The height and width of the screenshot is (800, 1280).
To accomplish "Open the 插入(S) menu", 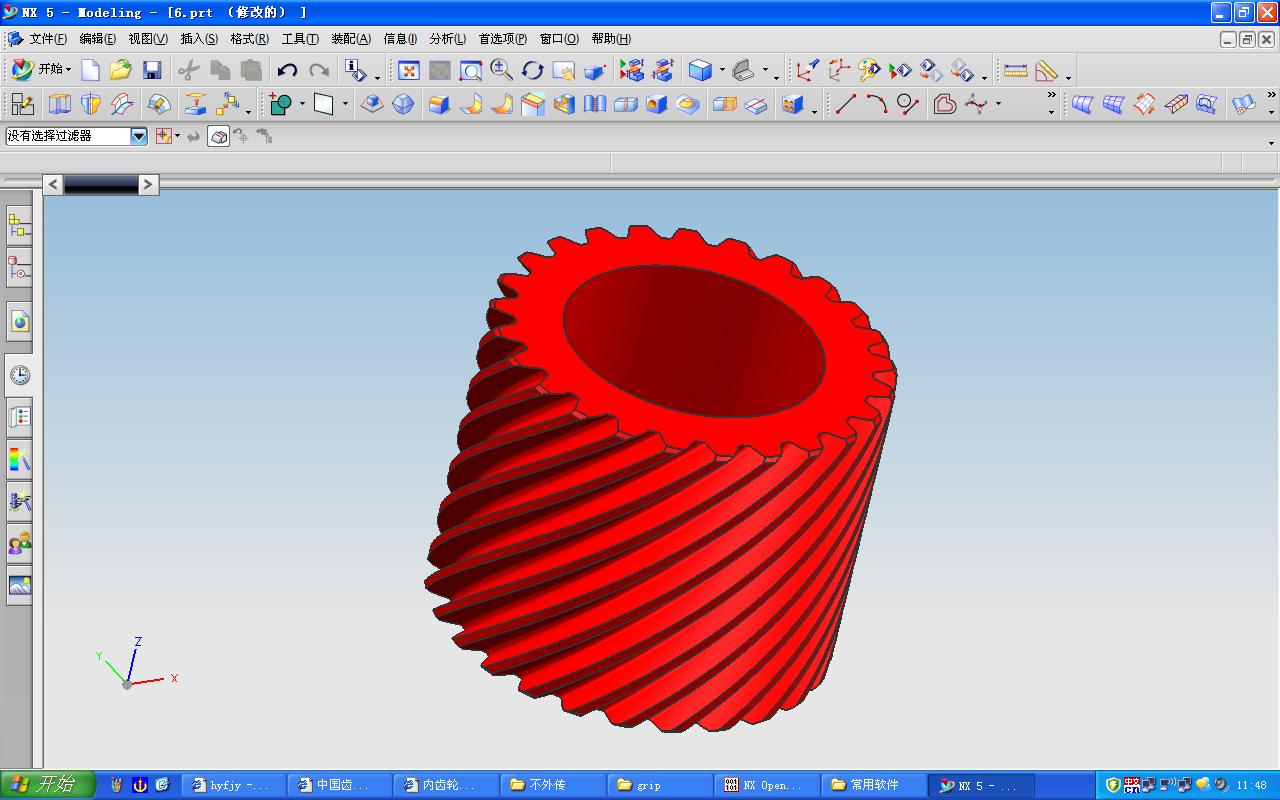I will pos(198,39).
